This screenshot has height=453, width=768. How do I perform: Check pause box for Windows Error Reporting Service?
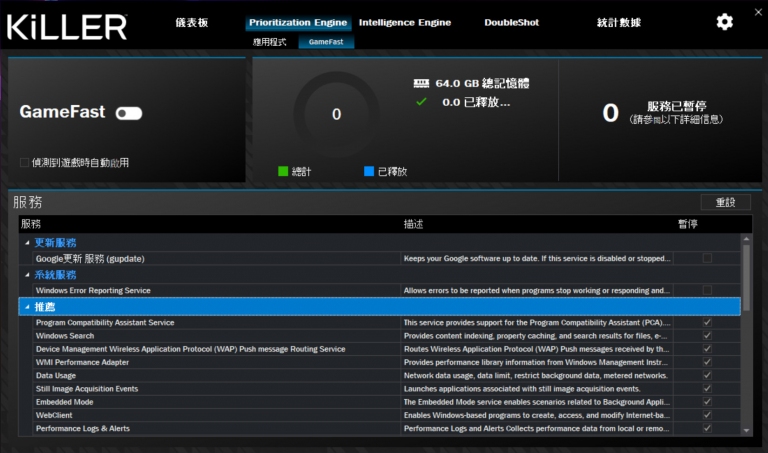pos(707,290)
